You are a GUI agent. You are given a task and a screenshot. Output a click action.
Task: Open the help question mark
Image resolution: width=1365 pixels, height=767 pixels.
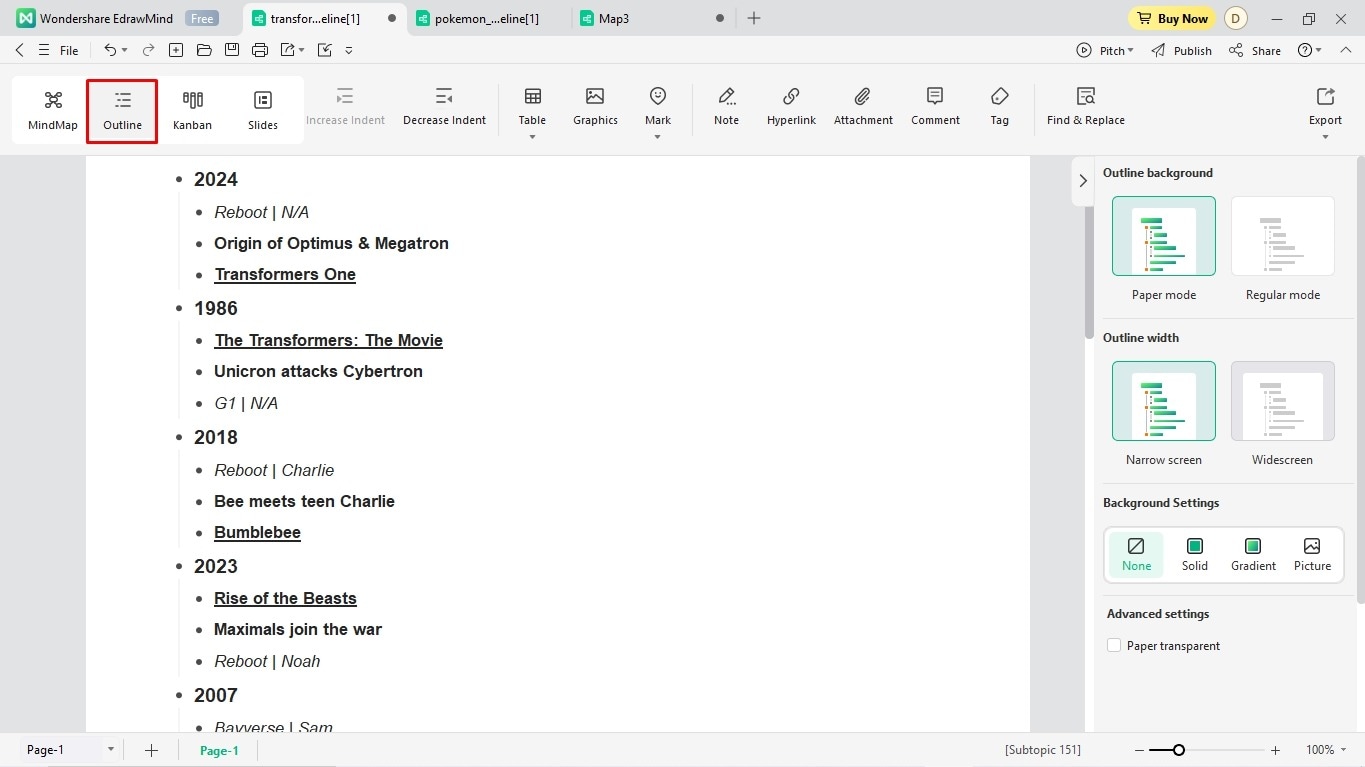tap(1305, 50)
